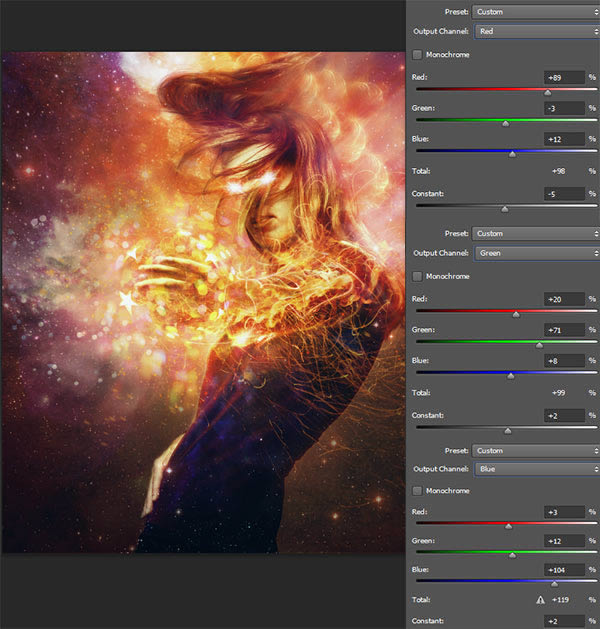Viewport: 600px width, 629px height.
Task: Click the Constant slider handle in Green output panel
Action: (x=508, y=431)
